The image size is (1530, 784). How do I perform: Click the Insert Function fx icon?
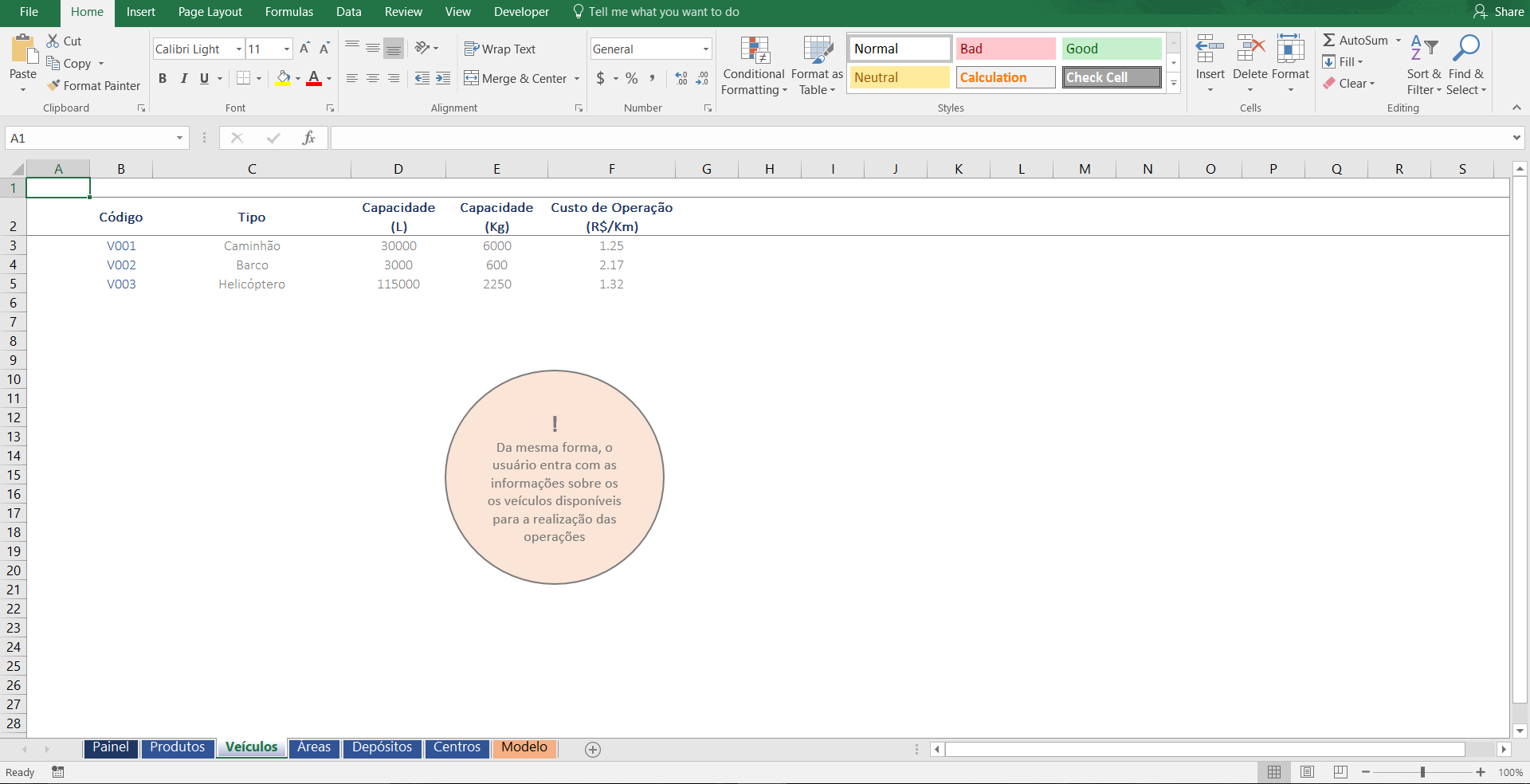(308, 138)
